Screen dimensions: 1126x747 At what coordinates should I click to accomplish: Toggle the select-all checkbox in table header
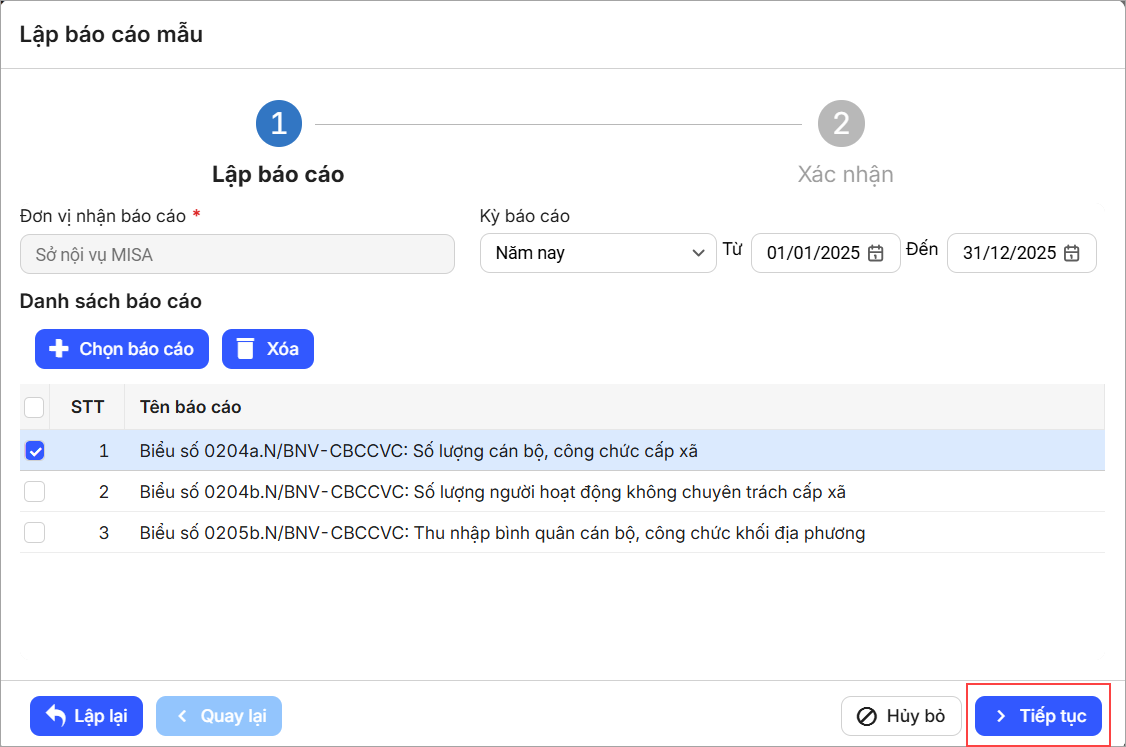[34, 407]
